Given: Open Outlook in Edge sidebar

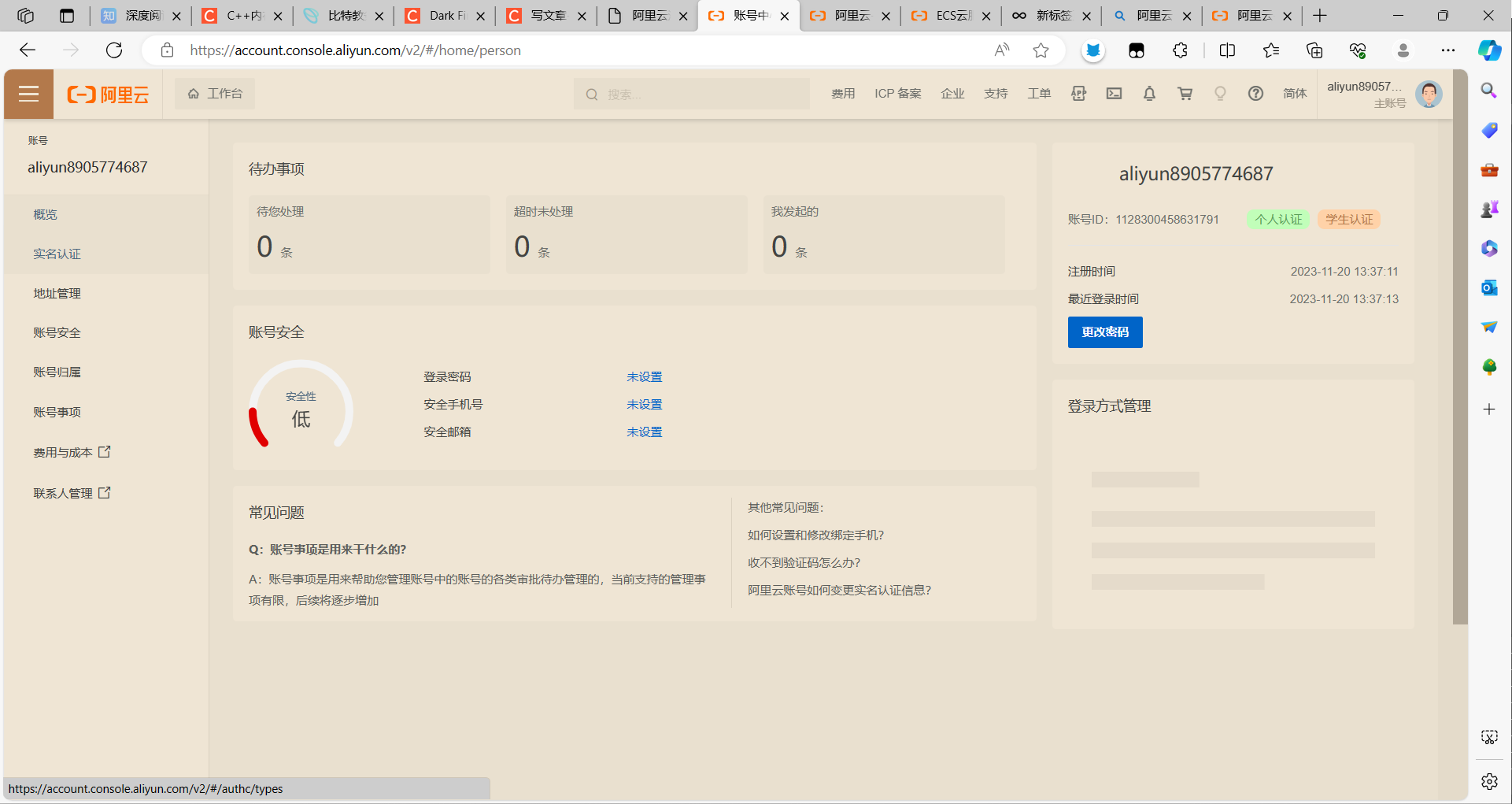Looking at the screenshot, I should click(x=1489, y=287).
